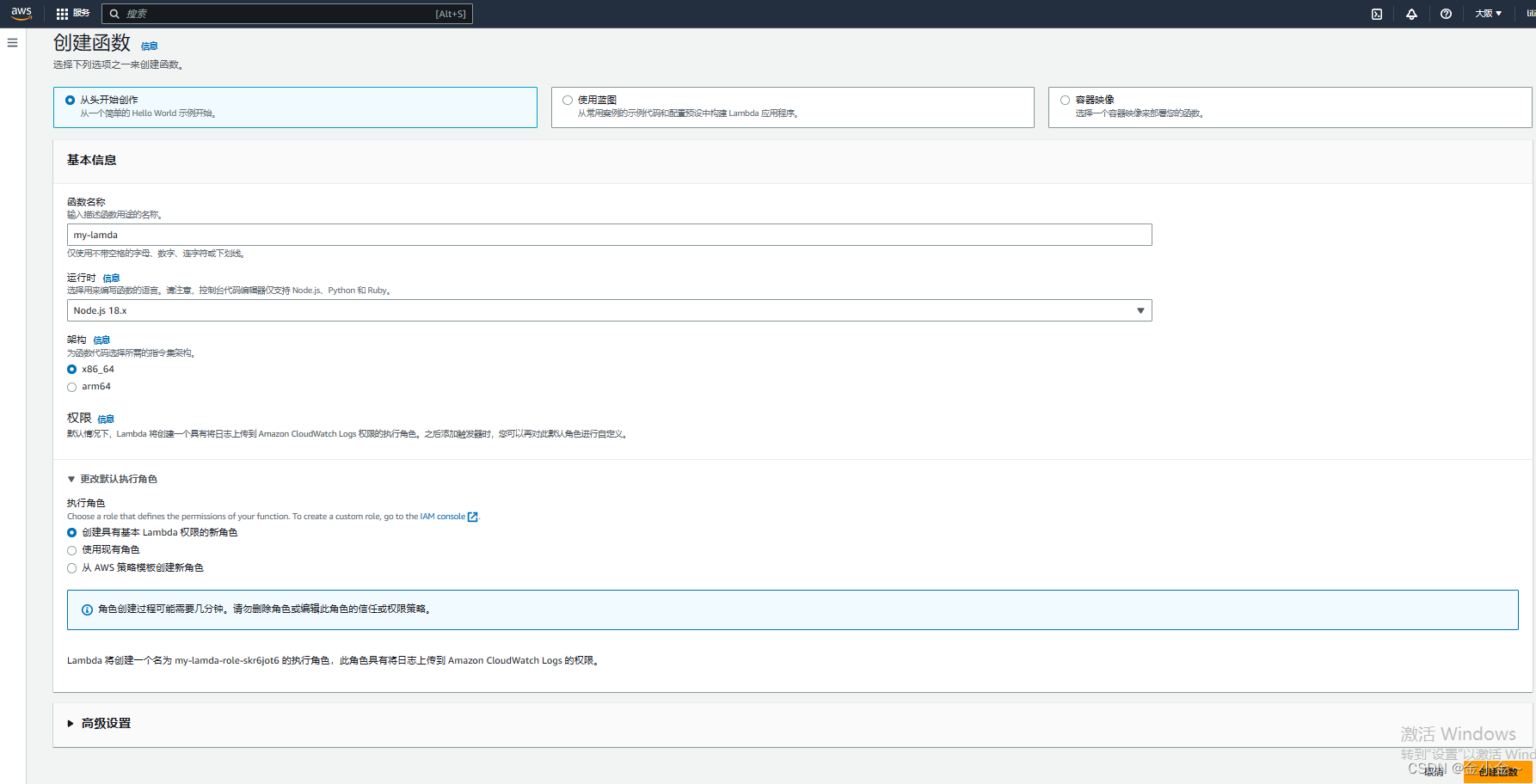Click the 取消 cancel button
Image resolution: width=1536 pixels, height=784 pixels.
coord(1435,772)
